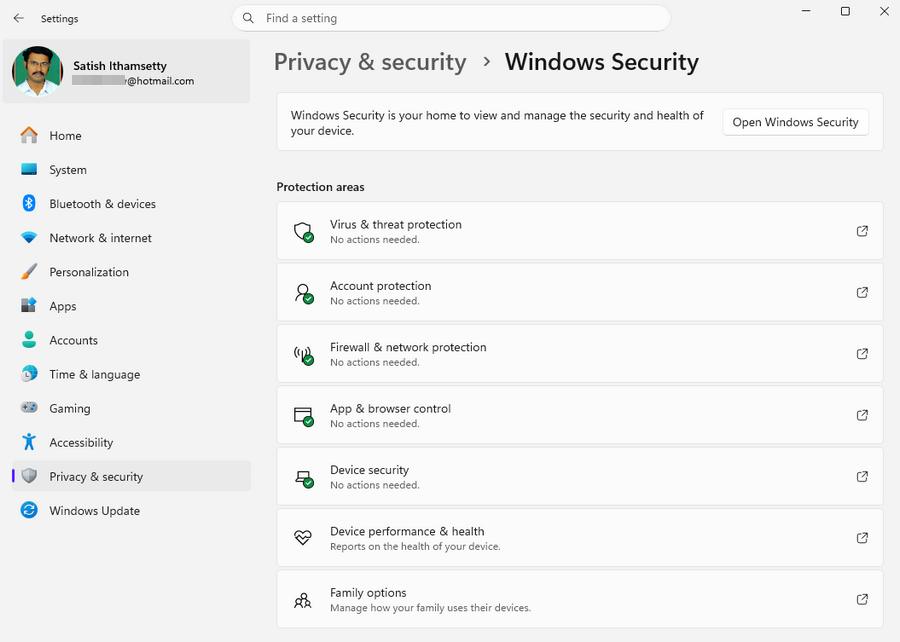This screenshot has height=642, width=900.
Task: Select the Apps category
Action: (x=63, y=306)
